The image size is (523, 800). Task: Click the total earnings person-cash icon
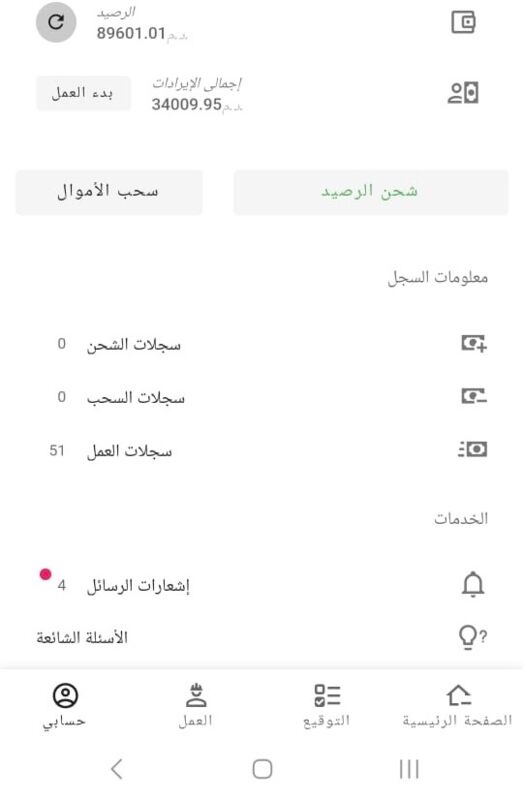[x=463, y=93]
